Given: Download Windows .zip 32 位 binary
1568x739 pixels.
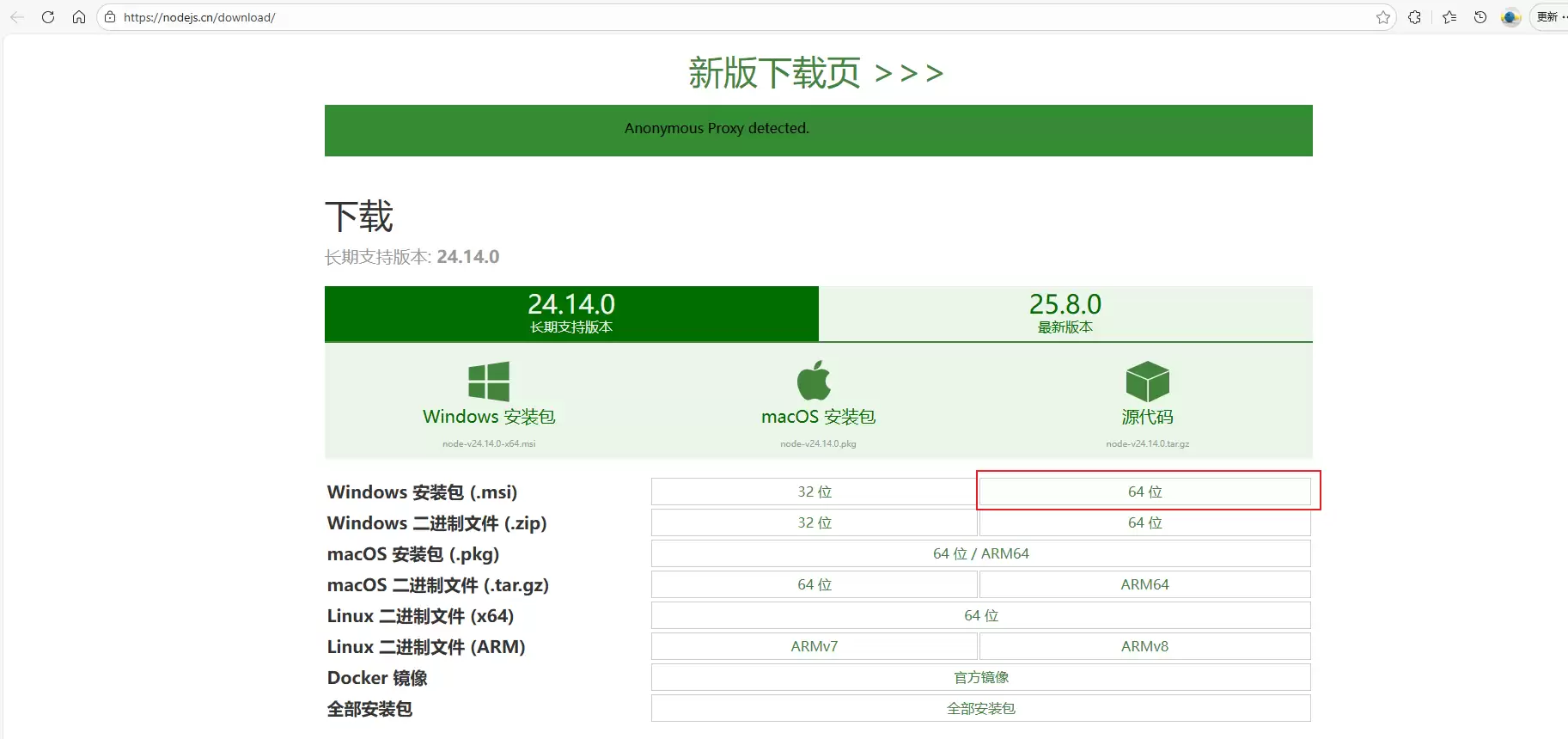Looking at the screenshot, I should pyautogui.click(x=814, y=522).
